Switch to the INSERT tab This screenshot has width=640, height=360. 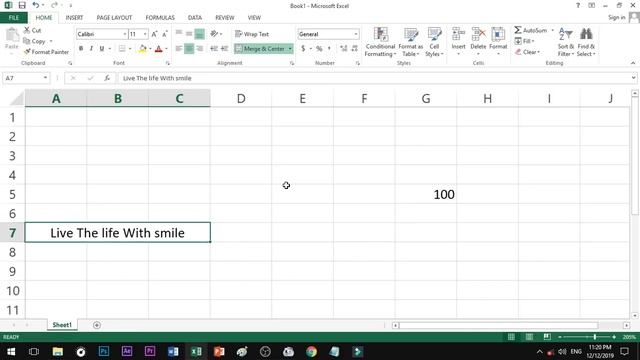[74, 18]
